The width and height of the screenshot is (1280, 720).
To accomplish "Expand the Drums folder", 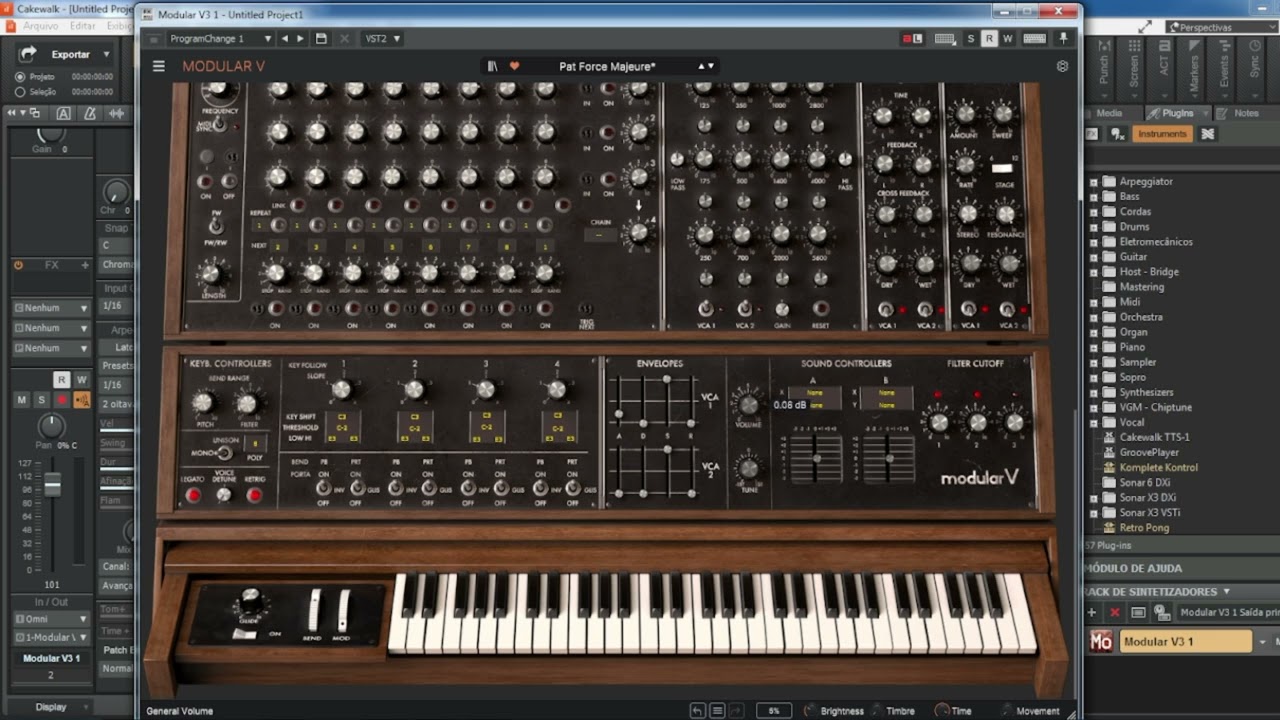I will click(x=1093, y=227).
